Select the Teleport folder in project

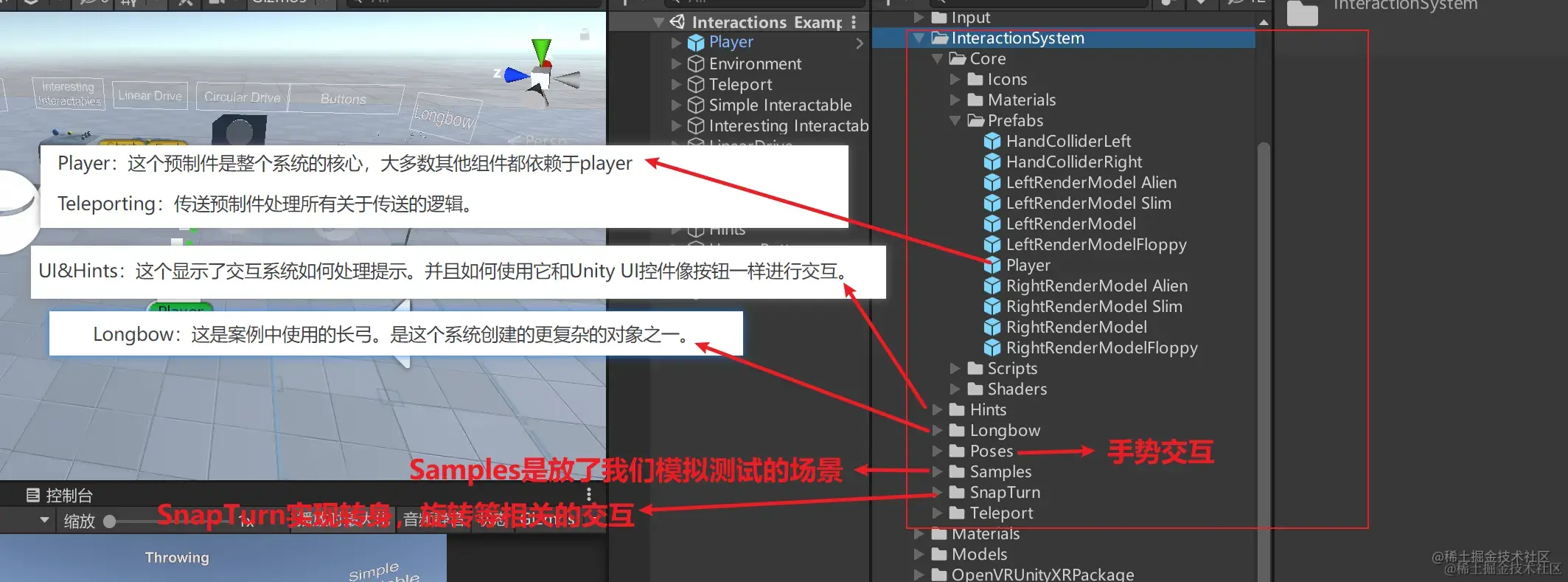click(1000, 513)
